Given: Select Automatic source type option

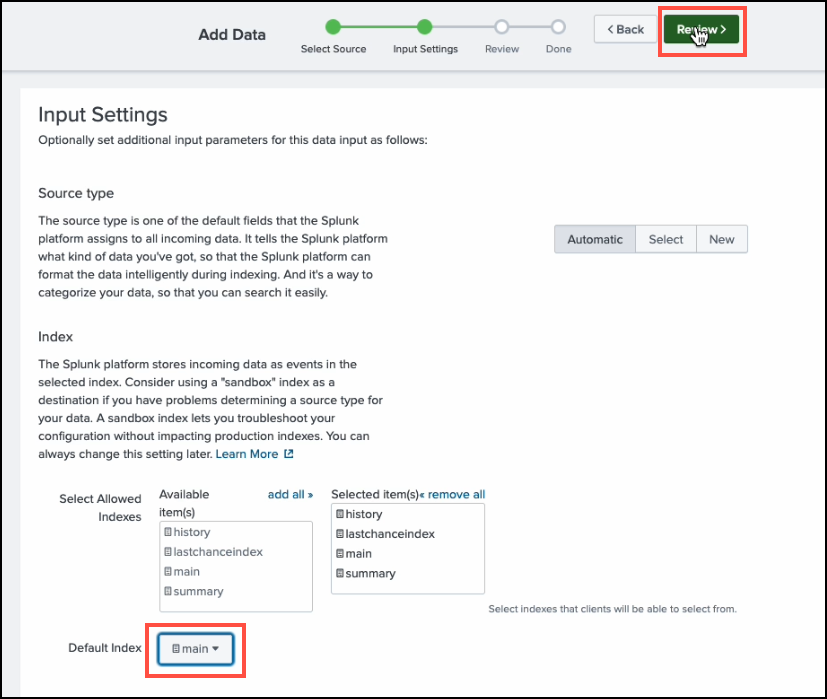Looking at the screenshot, I should (594, 239).
